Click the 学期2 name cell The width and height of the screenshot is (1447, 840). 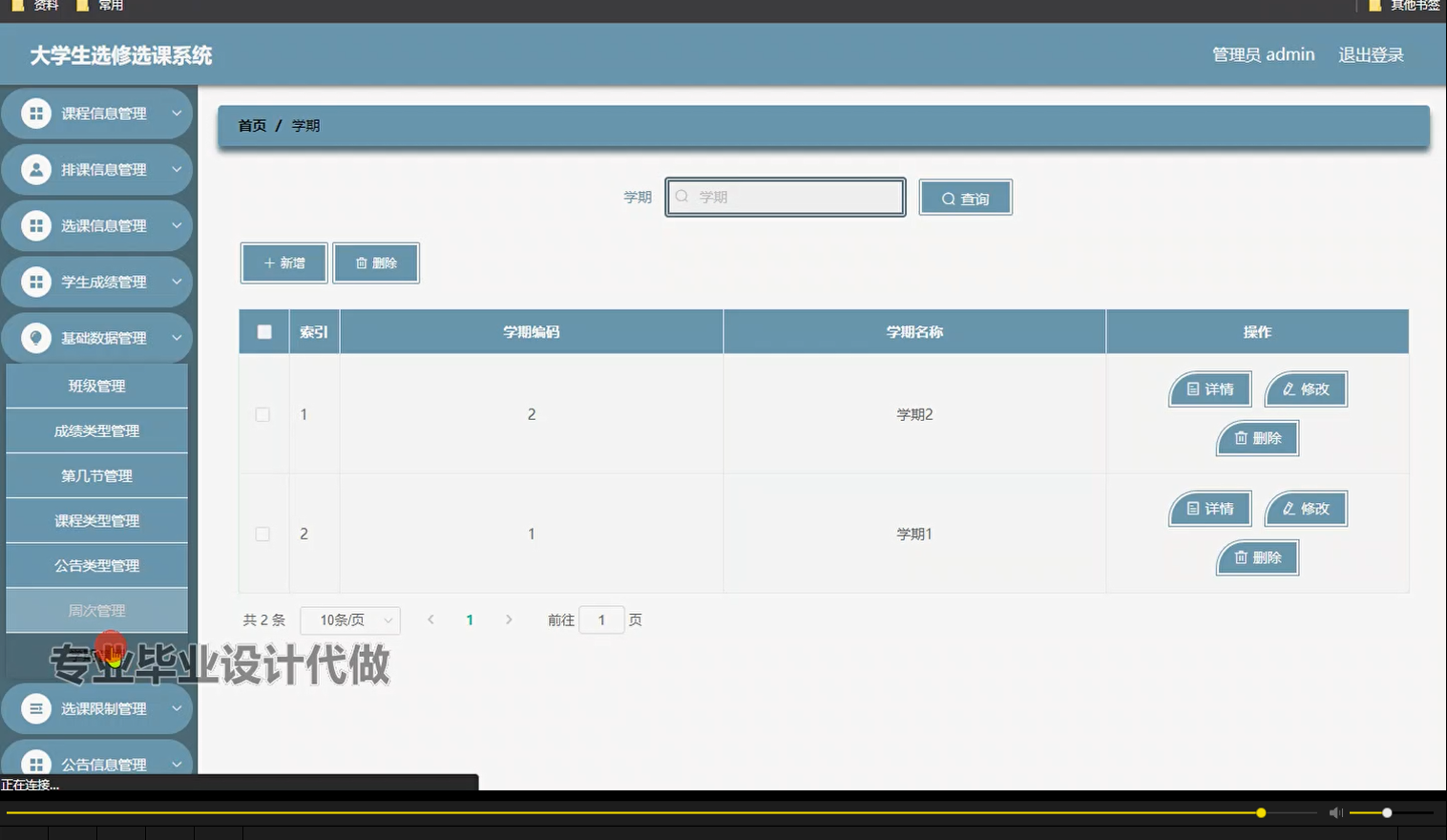point(914,414)
